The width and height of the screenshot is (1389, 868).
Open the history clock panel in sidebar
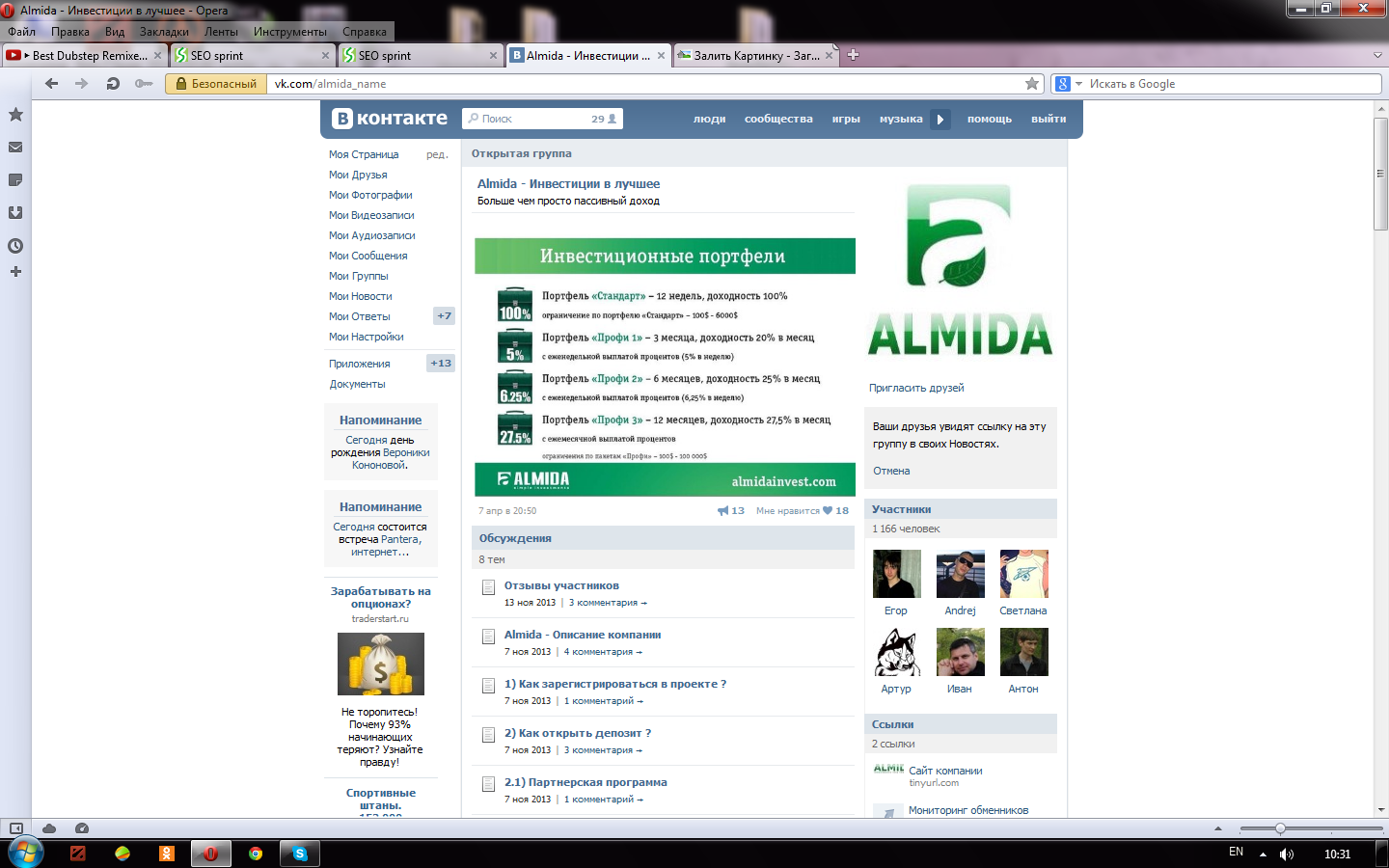tap(15, 246)
